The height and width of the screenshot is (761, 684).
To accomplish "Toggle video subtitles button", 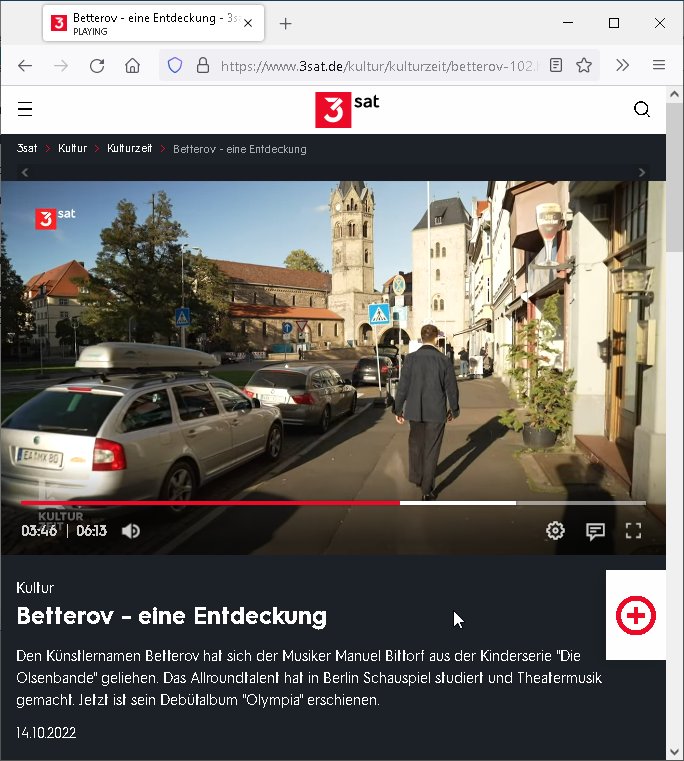I will [x=595, y=531].
